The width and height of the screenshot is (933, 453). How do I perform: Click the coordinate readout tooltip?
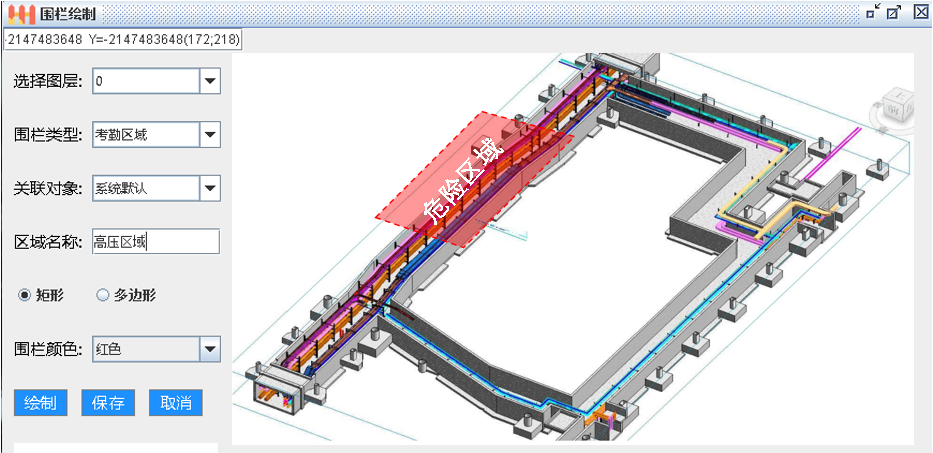pyautogui.click(x=121, y=41)
